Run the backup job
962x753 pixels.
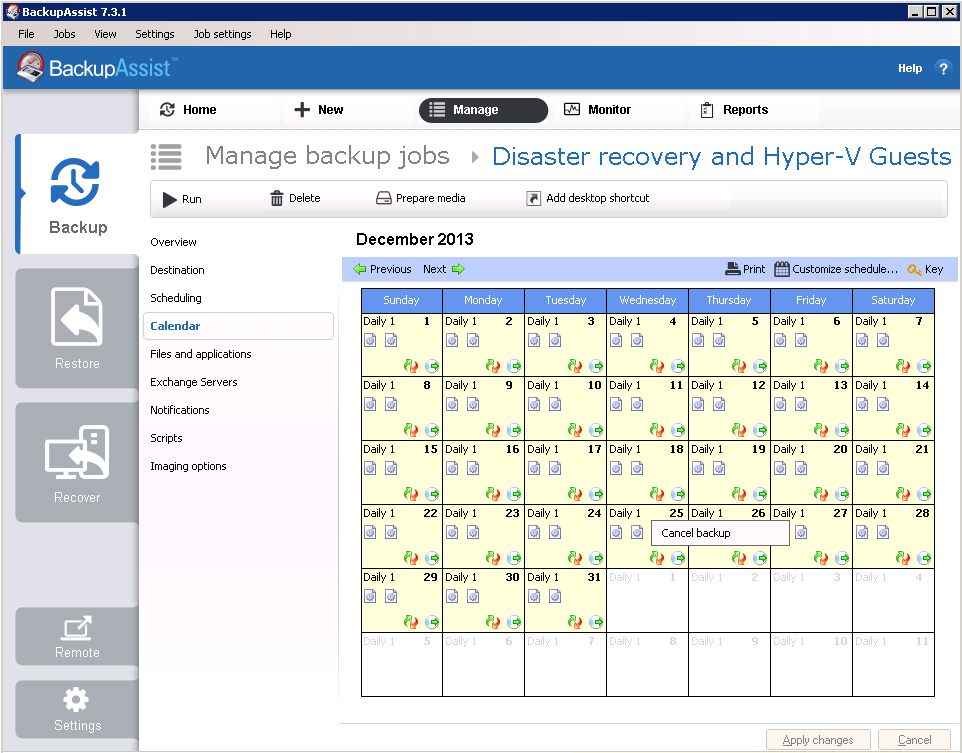[182, 199]
